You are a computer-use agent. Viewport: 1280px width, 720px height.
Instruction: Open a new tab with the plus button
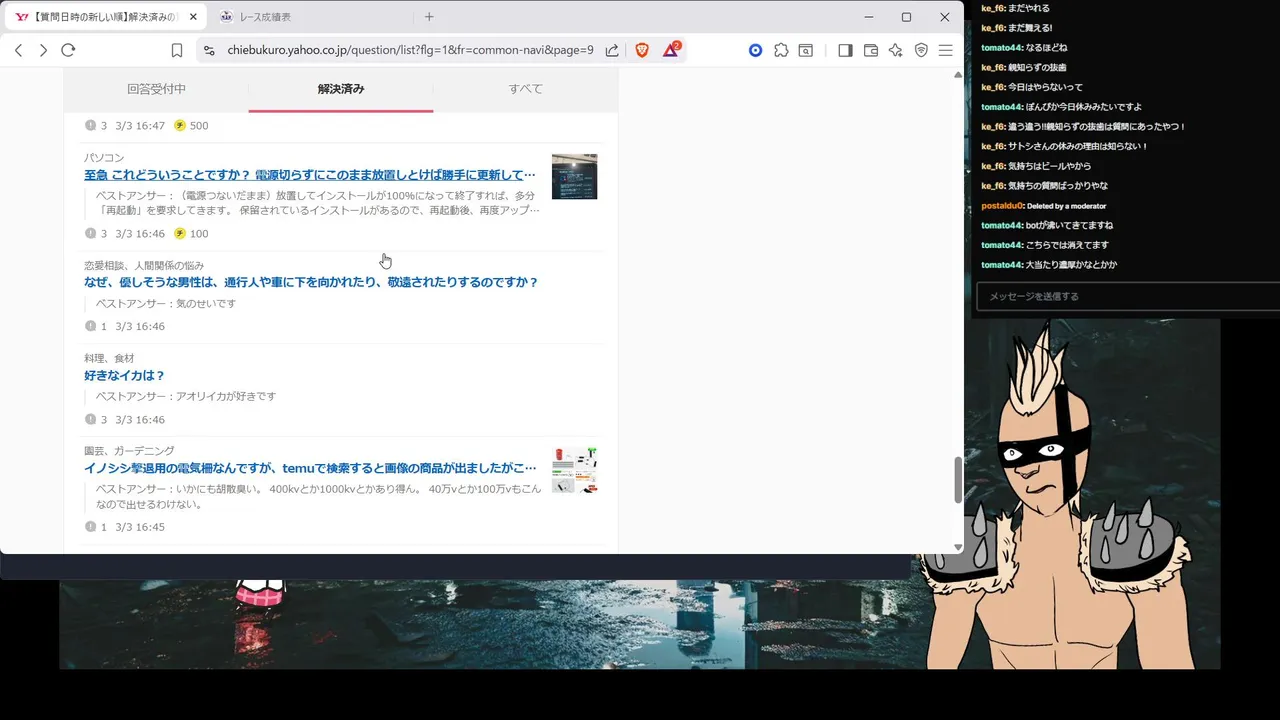(x=429, y=17)
